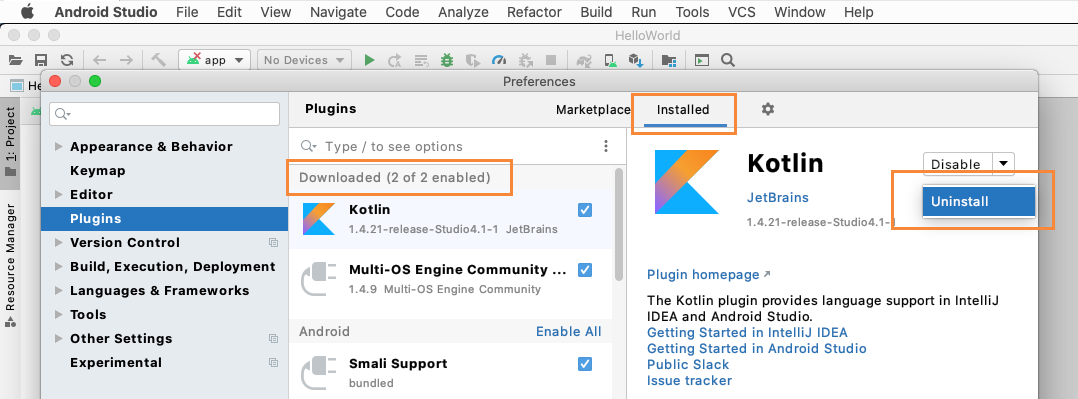Click the green Run app button
This screenshot has height=399, width=1078.
tap(369, 61)
